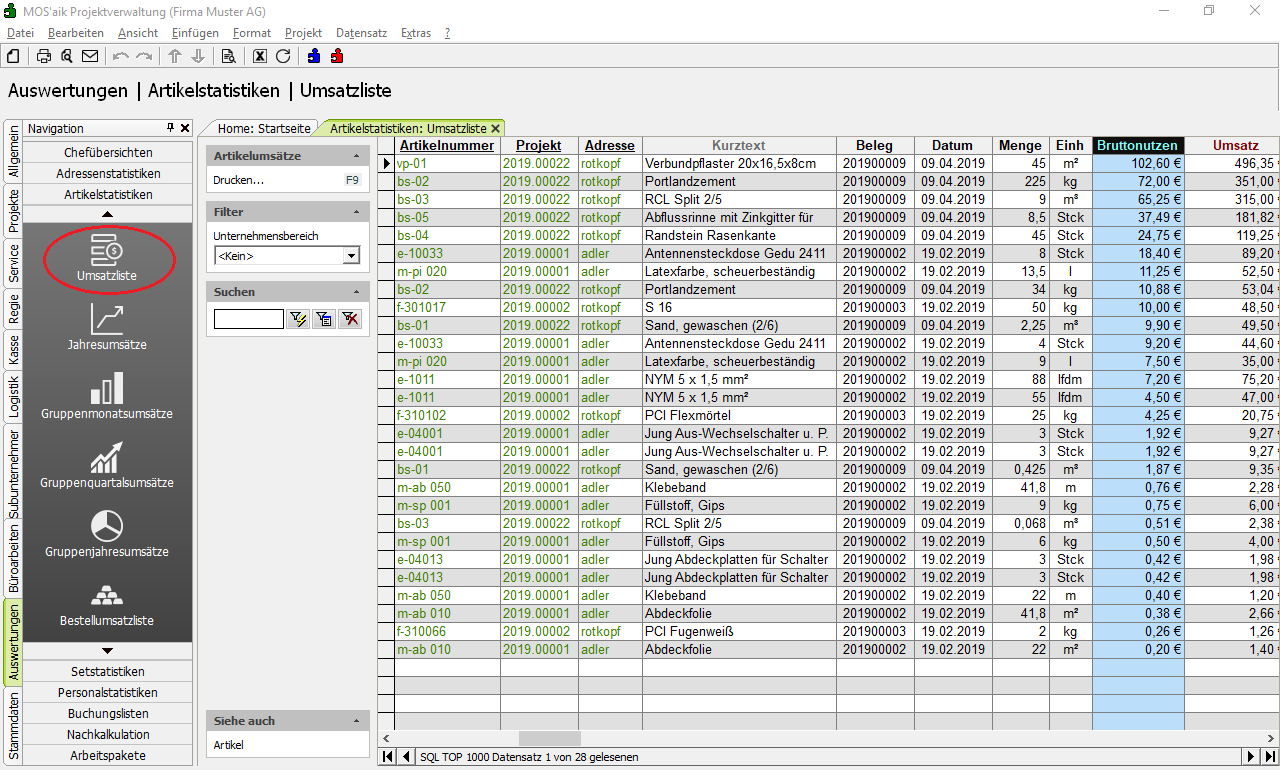The height and width of the screenshot is (770, 1280).
Task: Click the refresh icon in the toolbar
Action: (283, 56)
